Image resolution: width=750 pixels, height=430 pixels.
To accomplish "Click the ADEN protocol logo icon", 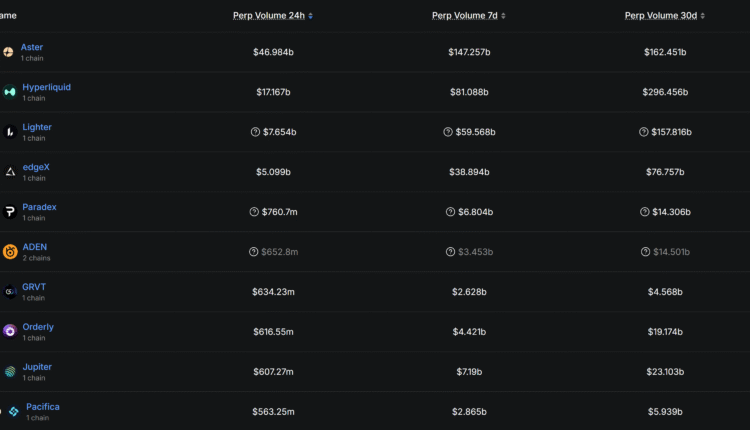I will (x=10, y=251).
